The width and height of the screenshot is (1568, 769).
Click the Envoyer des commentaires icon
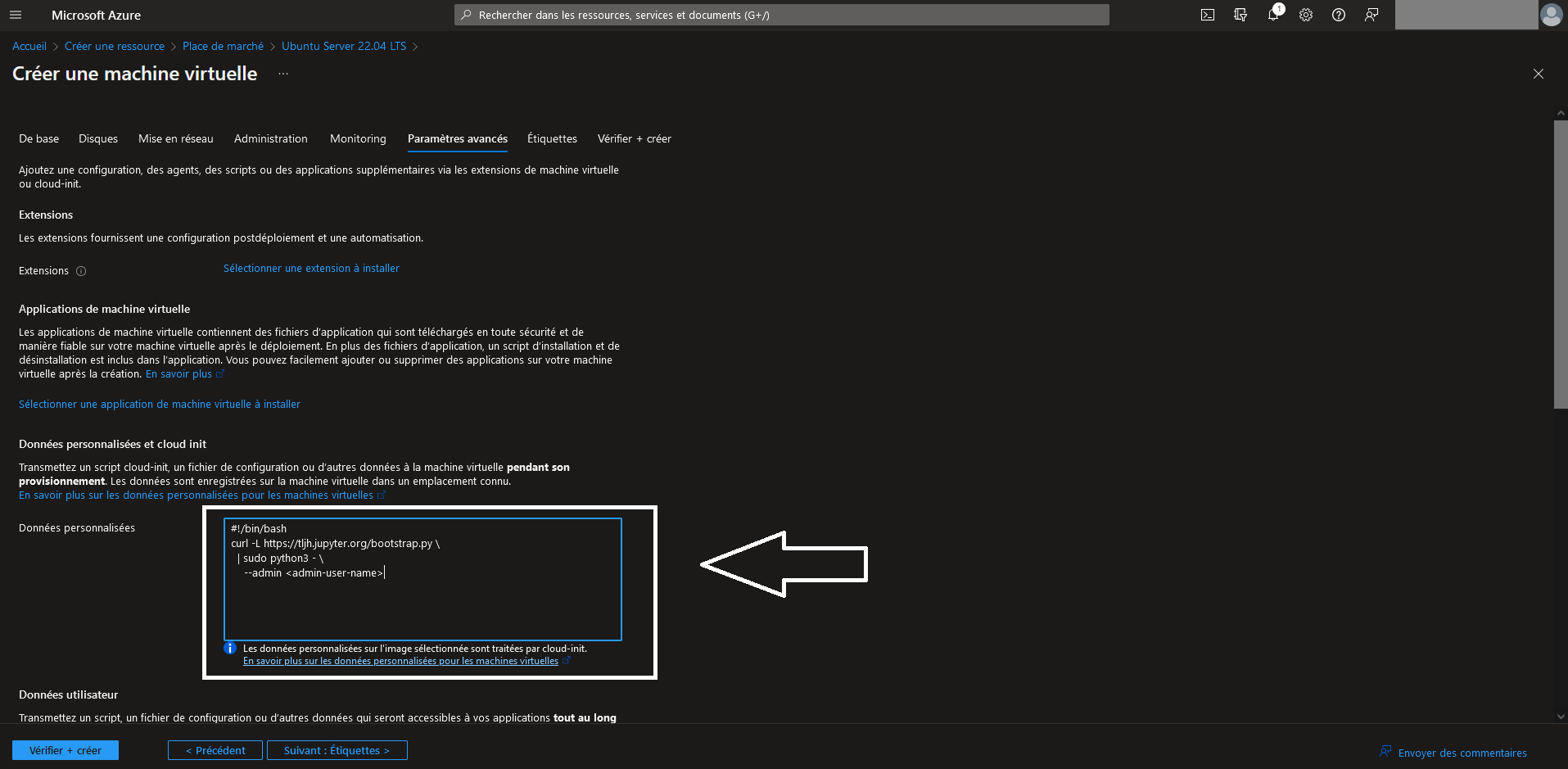[x=1385, y=751]
